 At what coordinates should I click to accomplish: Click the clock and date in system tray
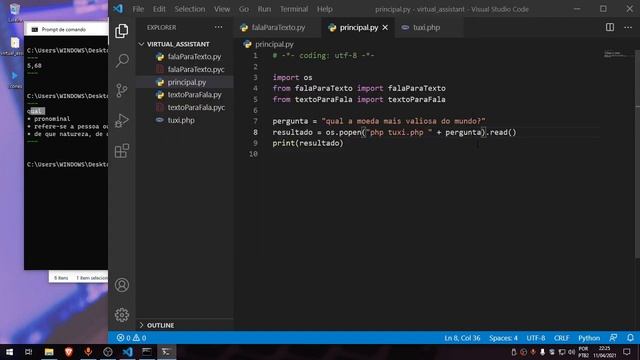604,352
